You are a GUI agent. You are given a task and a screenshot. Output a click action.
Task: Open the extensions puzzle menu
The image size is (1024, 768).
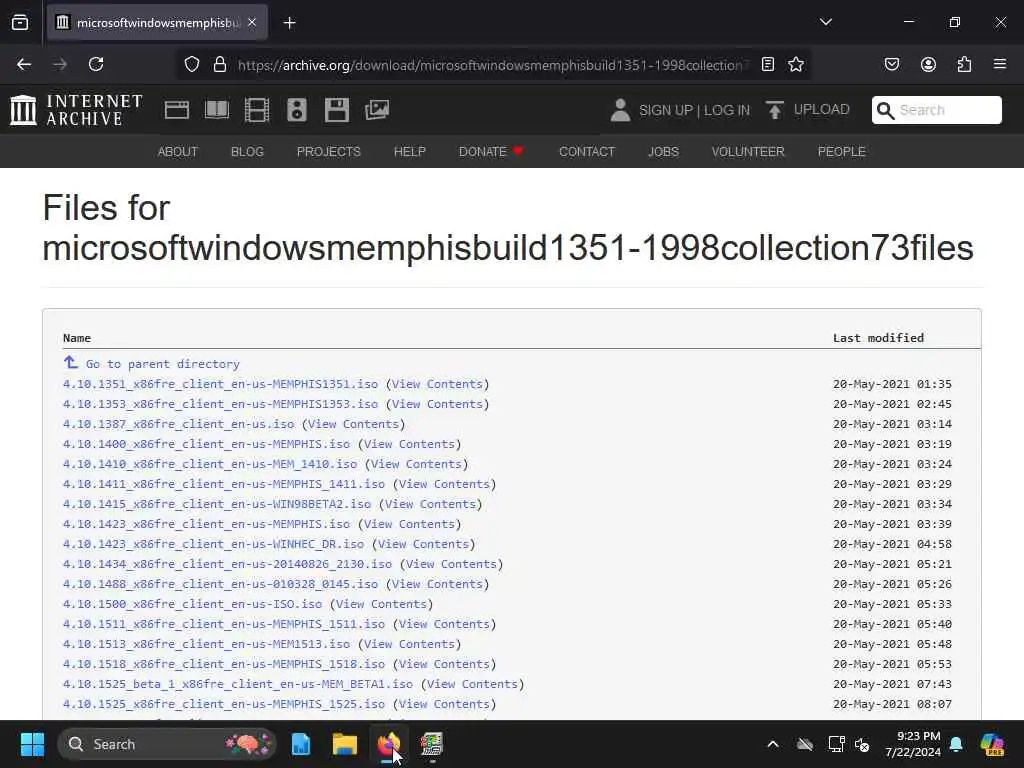point(964,64)
